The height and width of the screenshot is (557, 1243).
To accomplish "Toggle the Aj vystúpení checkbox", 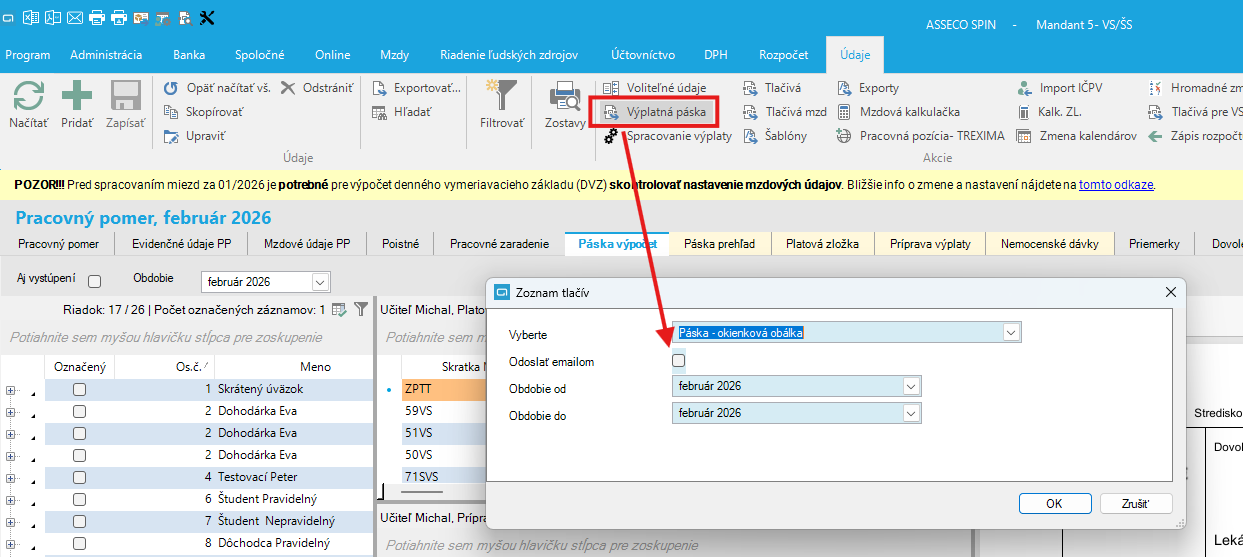I will coord(95,282).
